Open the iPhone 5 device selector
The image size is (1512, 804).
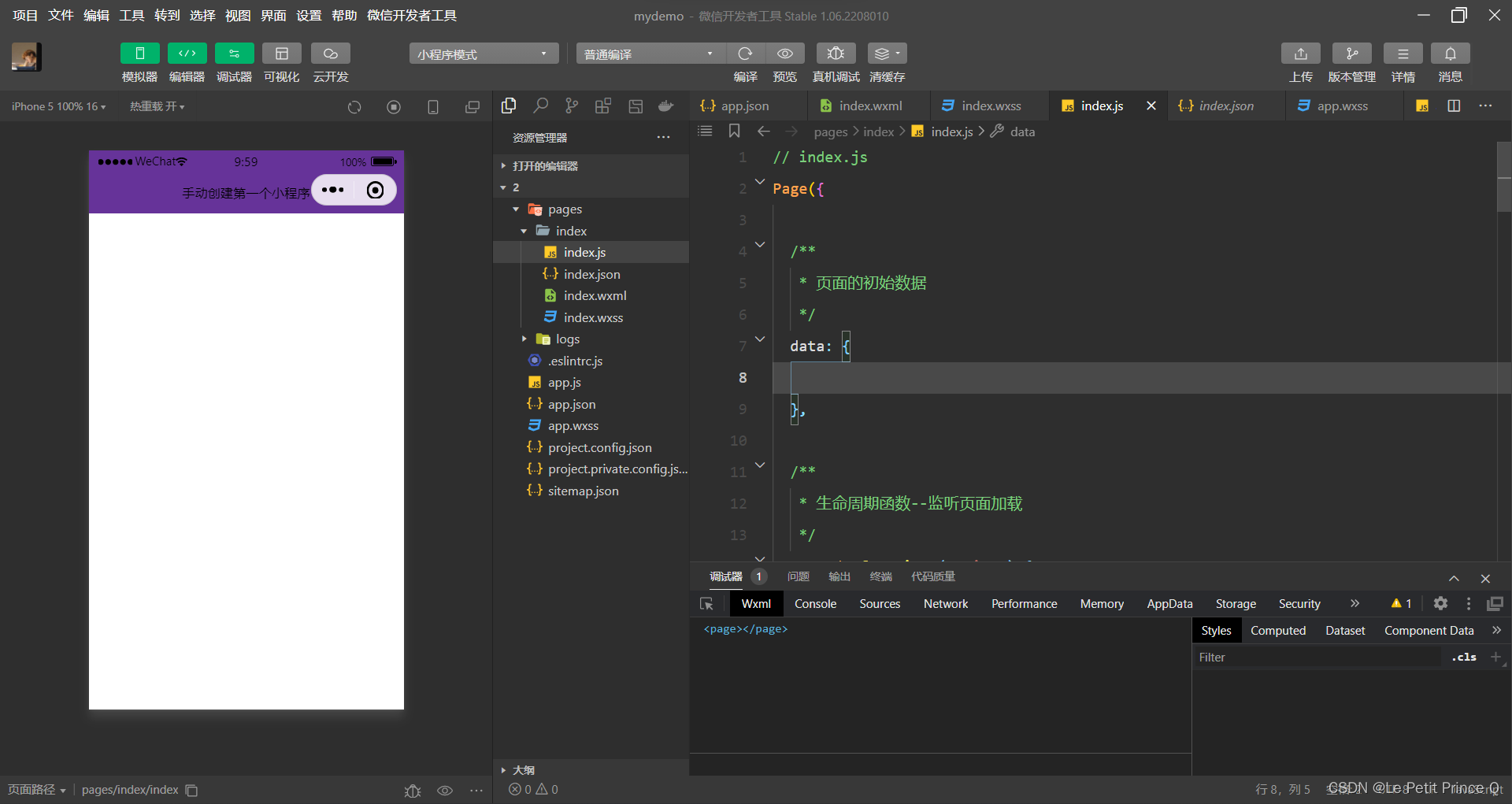coord(58,106)
